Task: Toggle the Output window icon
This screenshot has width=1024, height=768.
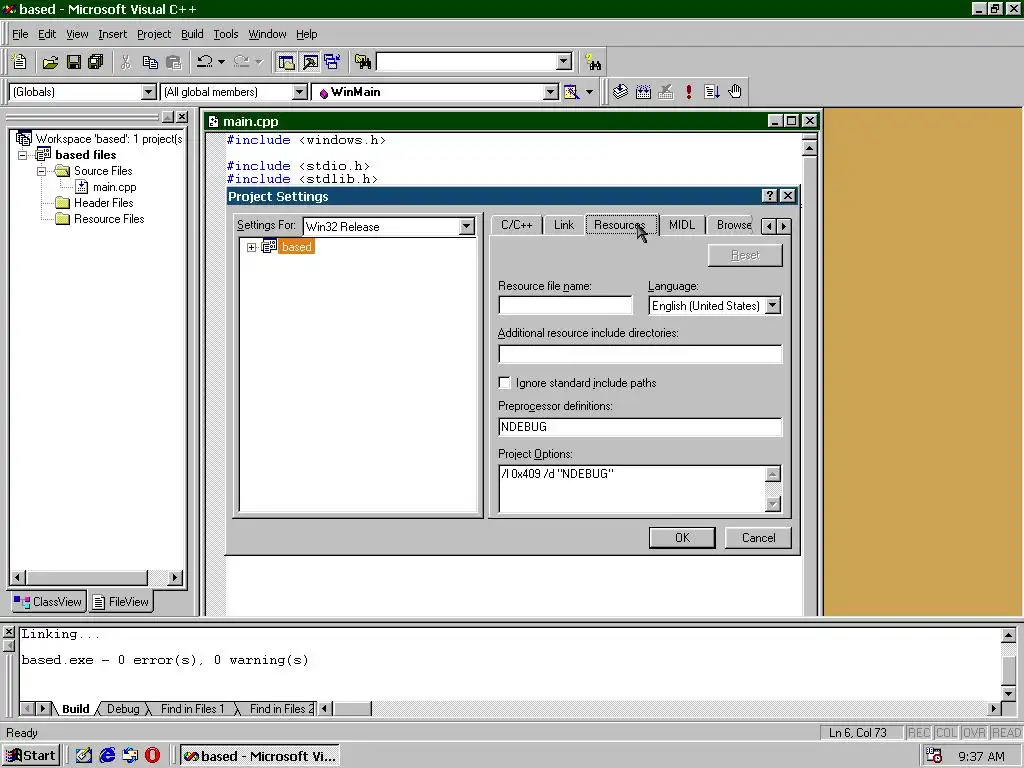Action: (310, 62)
